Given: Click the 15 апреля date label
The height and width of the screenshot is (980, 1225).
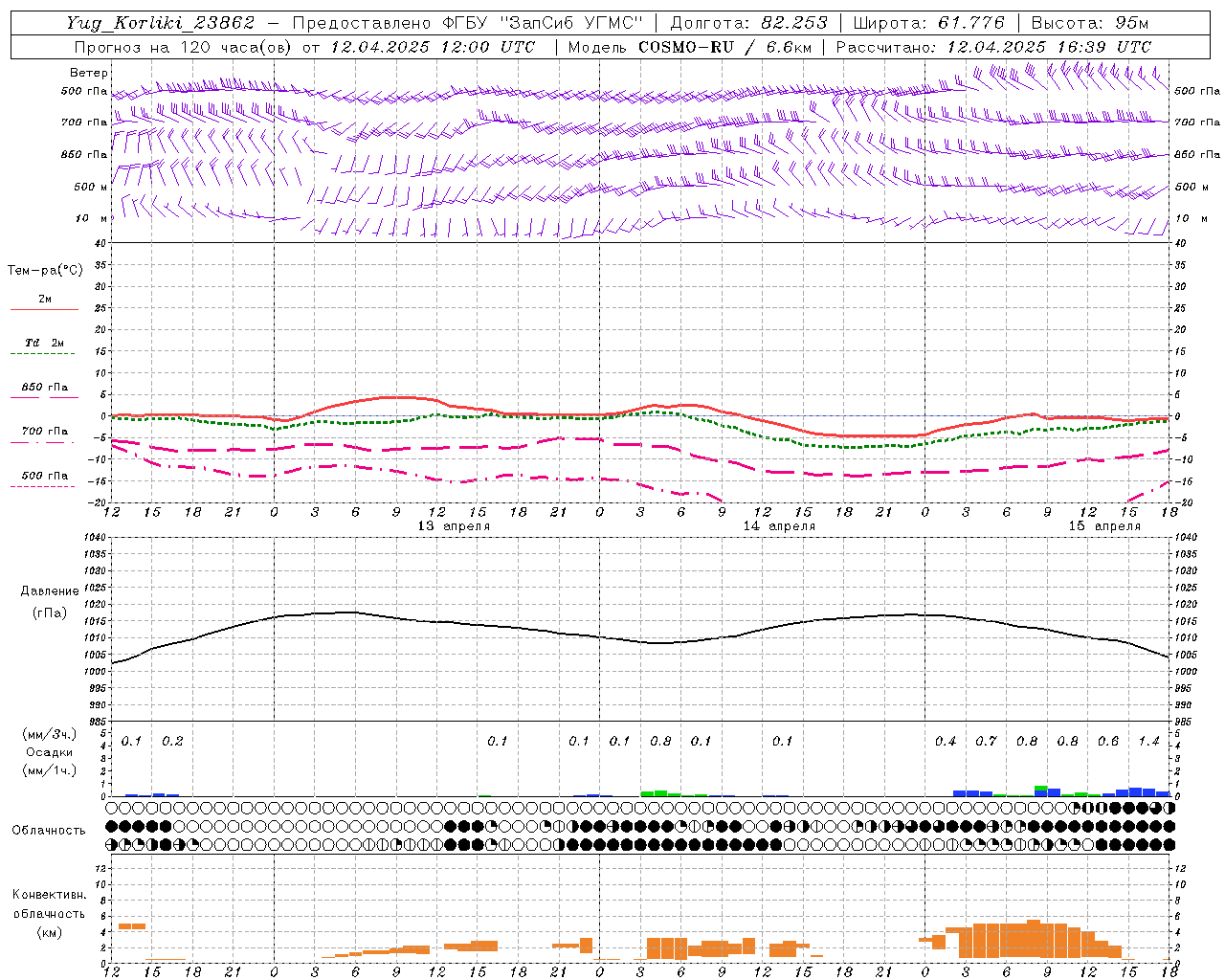Looking at the screenshot, I should tap(1104, 526).
